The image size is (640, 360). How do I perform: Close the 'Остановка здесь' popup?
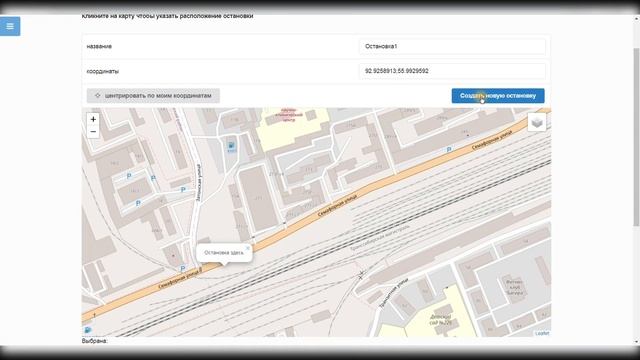pos(247,248)
